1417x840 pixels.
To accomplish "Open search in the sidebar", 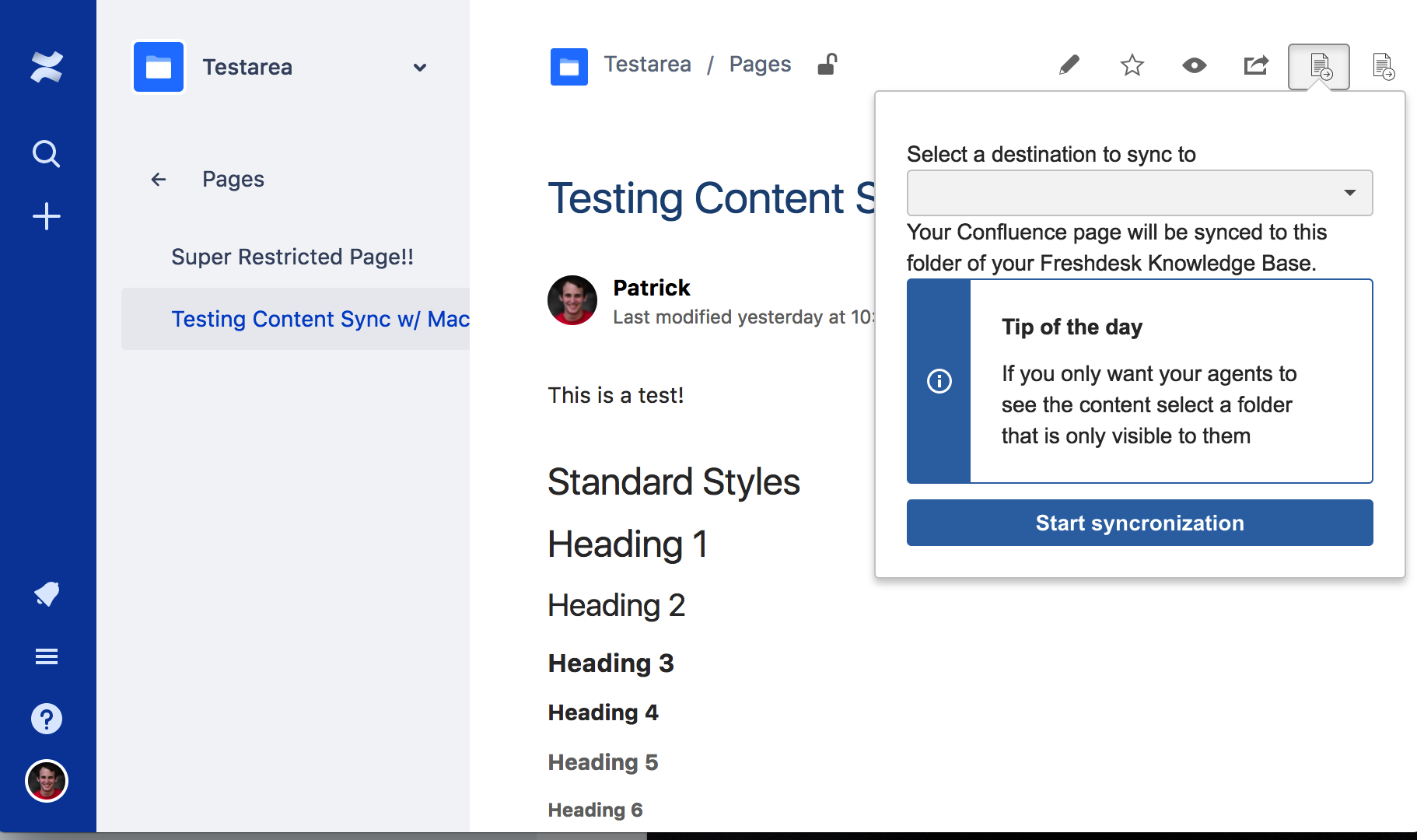I will pyautogui.click(x=47, y=154).
